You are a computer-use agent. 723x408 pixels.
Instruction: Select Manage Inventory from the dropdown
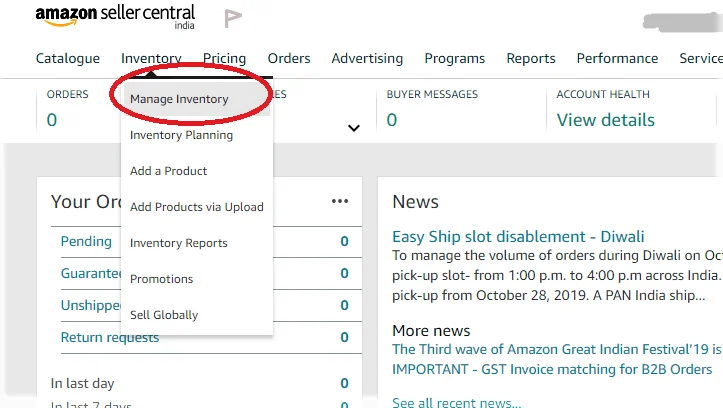click(179, 99)
